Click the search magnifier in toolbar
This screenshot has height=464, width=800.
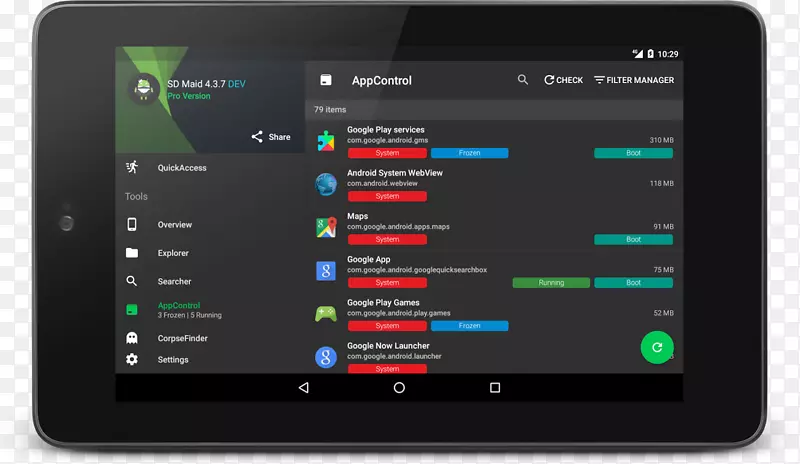(x=523, y=80)
